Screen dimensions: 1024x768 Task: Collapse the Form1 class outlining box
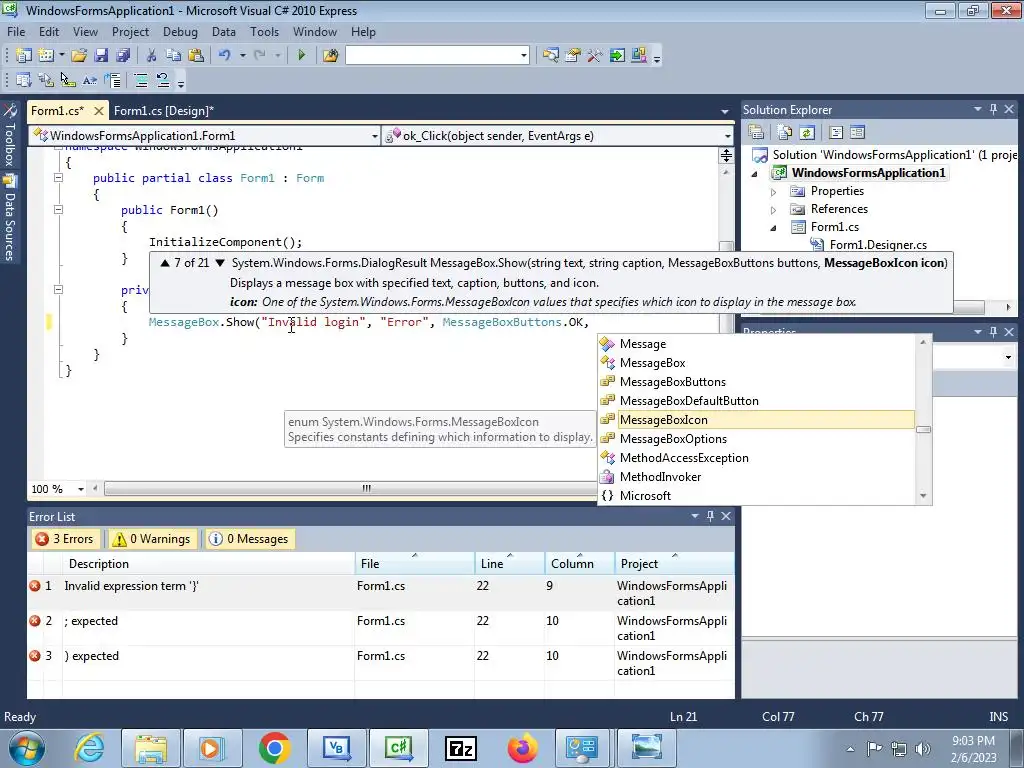[x=58, y=178]
